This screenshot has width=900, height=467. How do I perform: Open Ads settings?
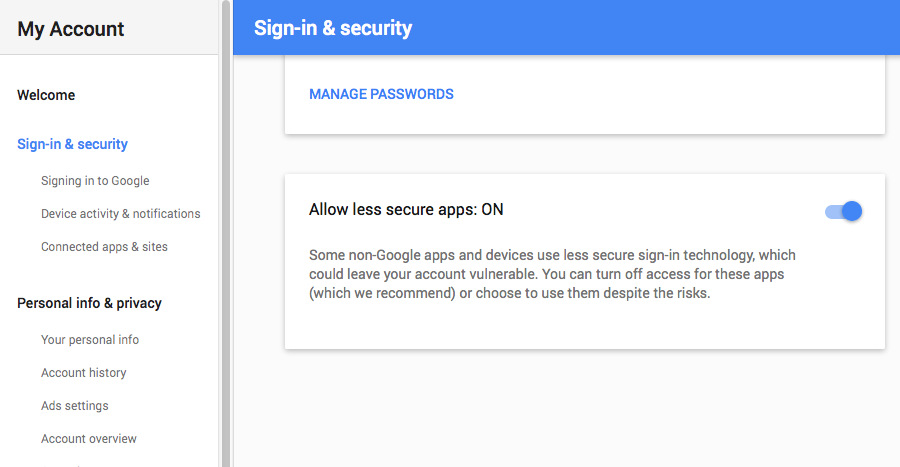[x=75, y=406]
